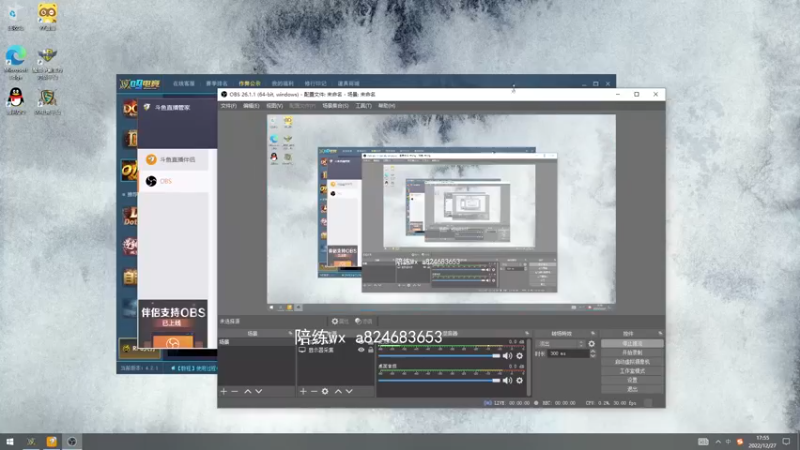Image resolution: width=800 pixels, height=450 pixels.
Task: Pop out the 转场特效 transitions dock
Action: coord(593,333)
